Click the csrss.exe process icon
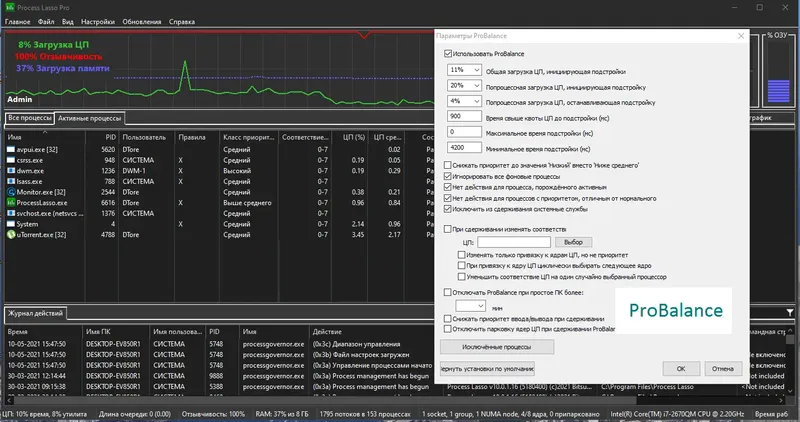The image size is (800, 422). click(x=11, y=160)
